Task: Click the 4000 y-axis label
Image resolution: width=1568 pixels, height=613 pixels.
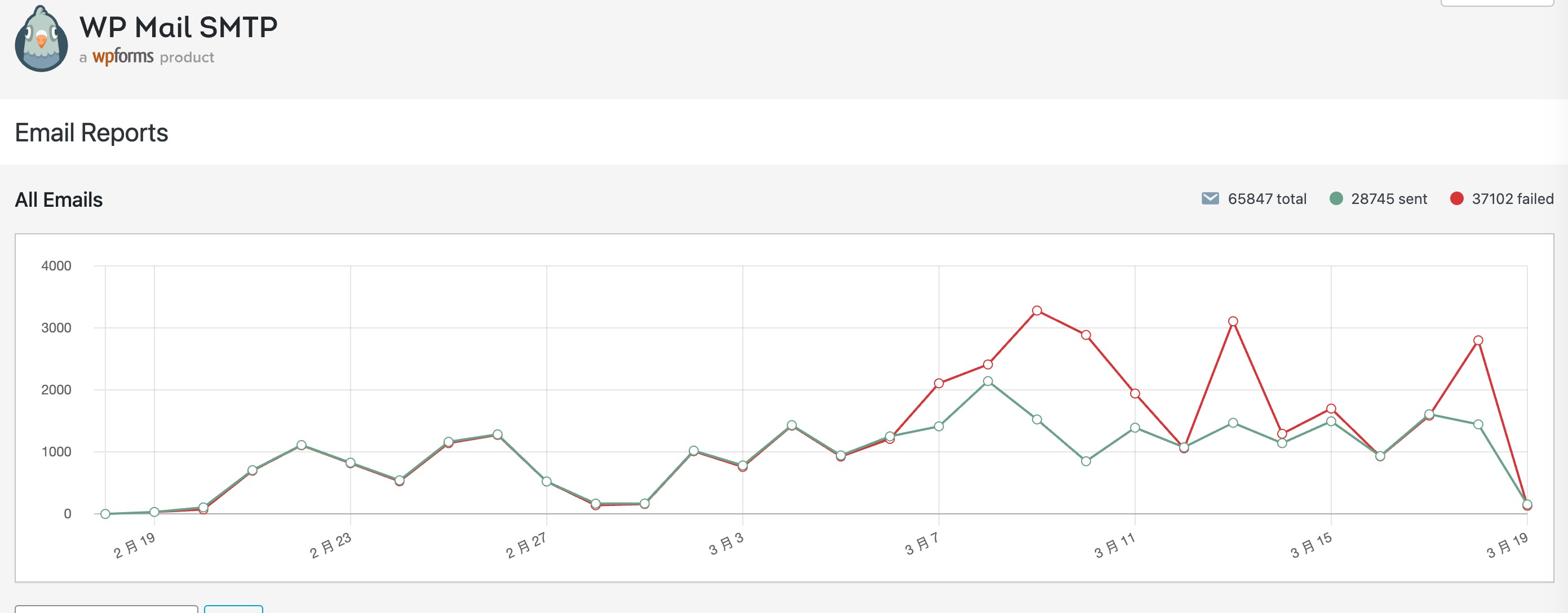Action: (56, 266)
